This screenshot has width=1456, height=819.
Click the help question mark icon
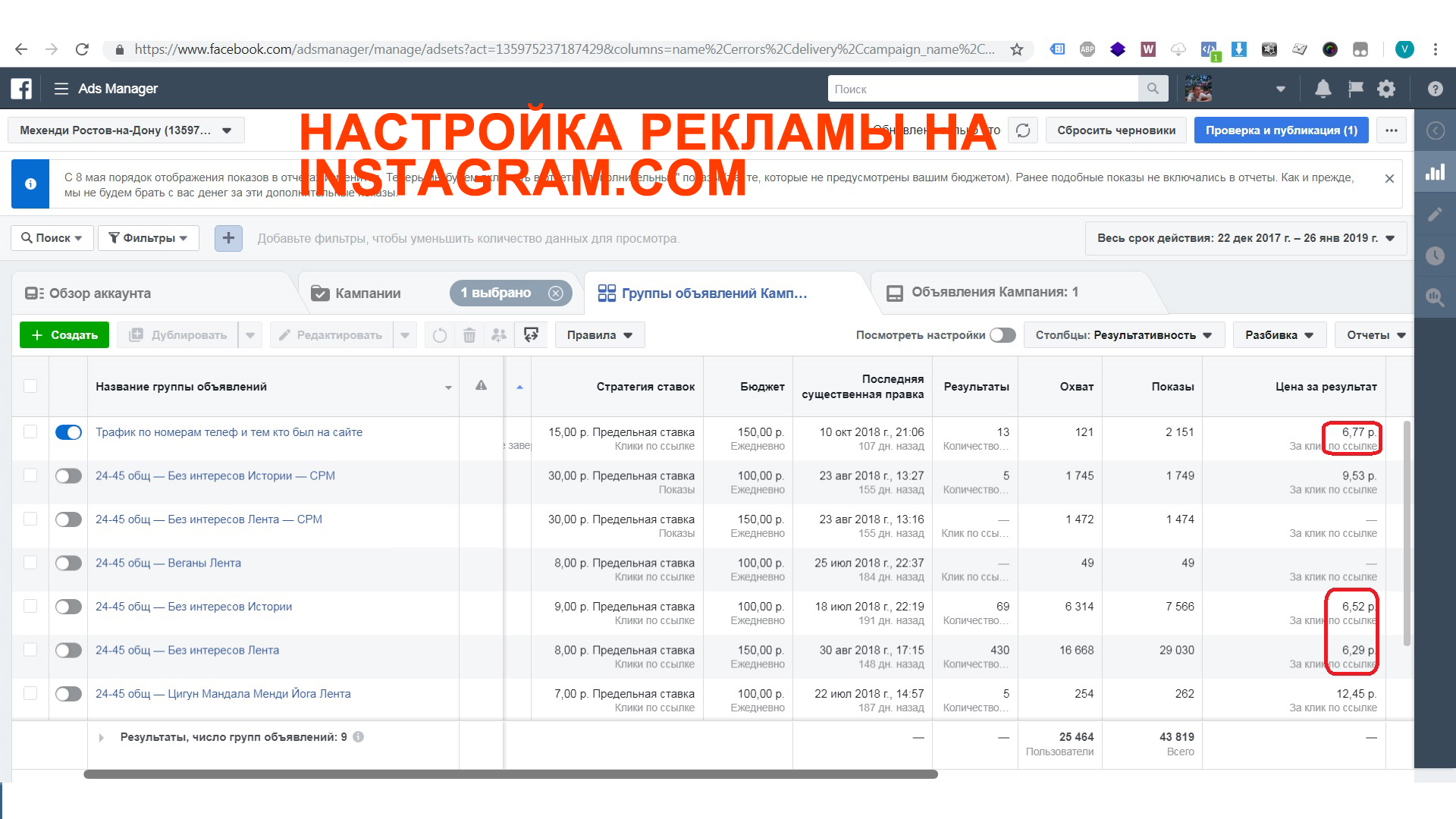coord(1435,89)
